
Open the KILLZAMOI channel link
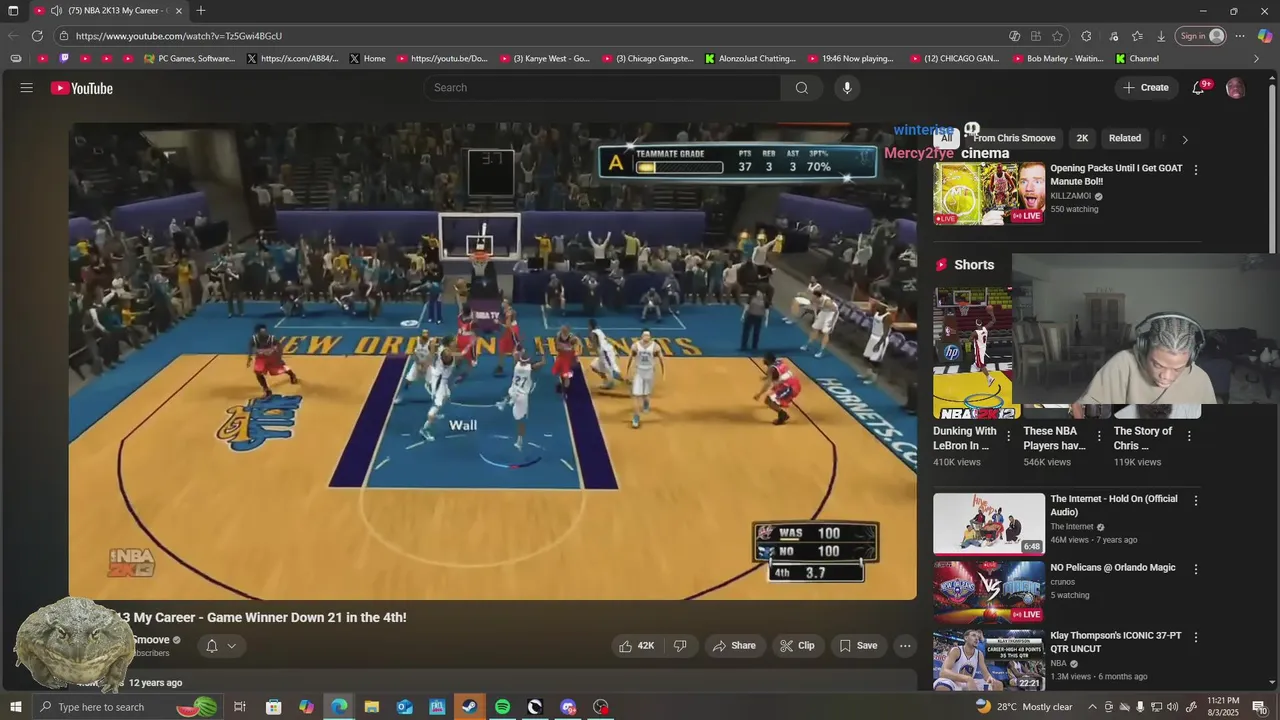(x=1070, y=197)
